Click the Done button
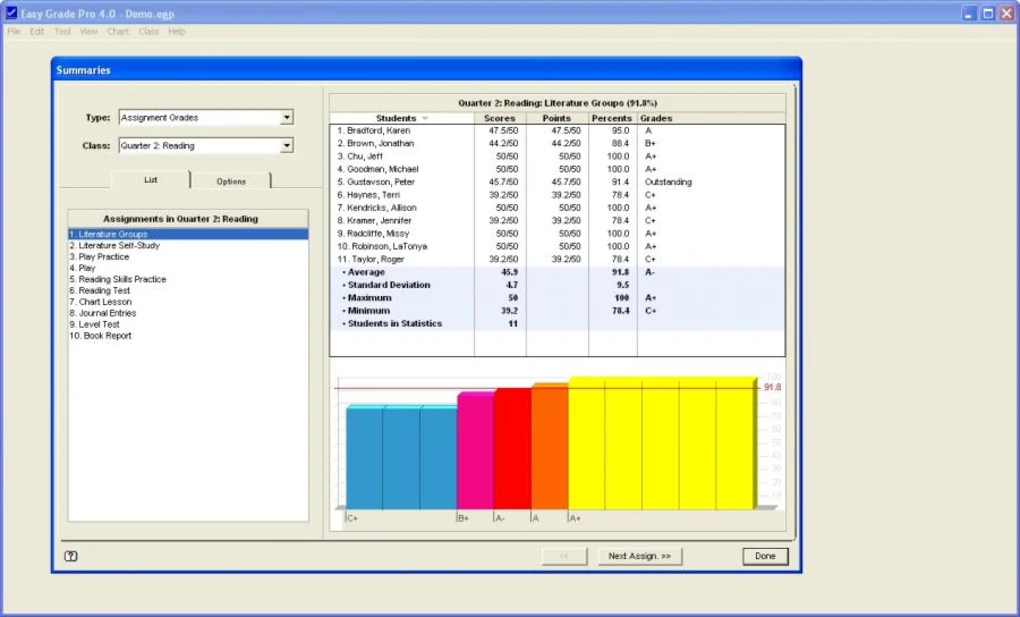1020x617 pixels. tap(764, 556)
